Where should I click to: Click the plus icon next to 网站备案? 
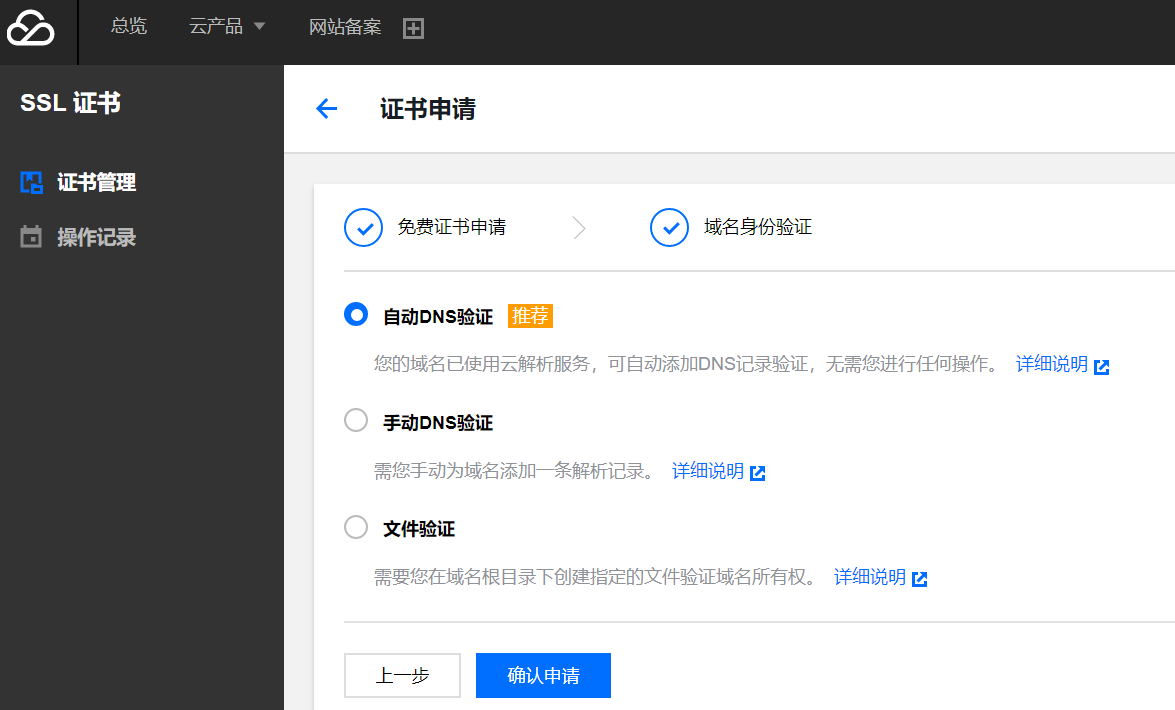[x=414, y=28]
